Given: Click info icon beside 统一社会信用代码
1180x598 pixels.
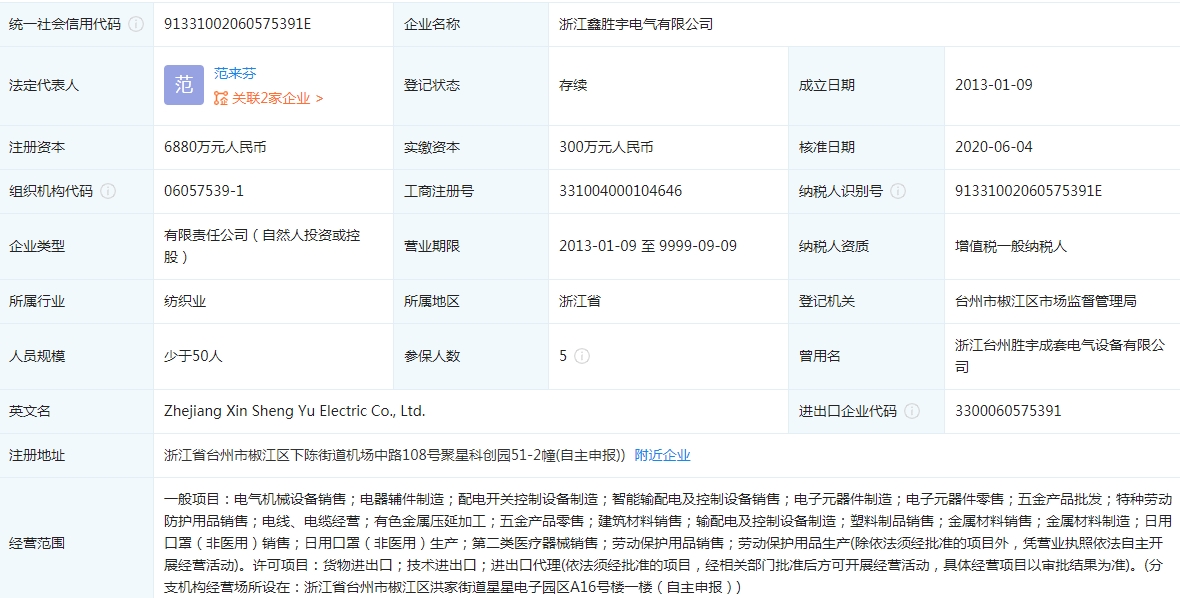Looking at the screenshot, I should (x=136, y=24).
